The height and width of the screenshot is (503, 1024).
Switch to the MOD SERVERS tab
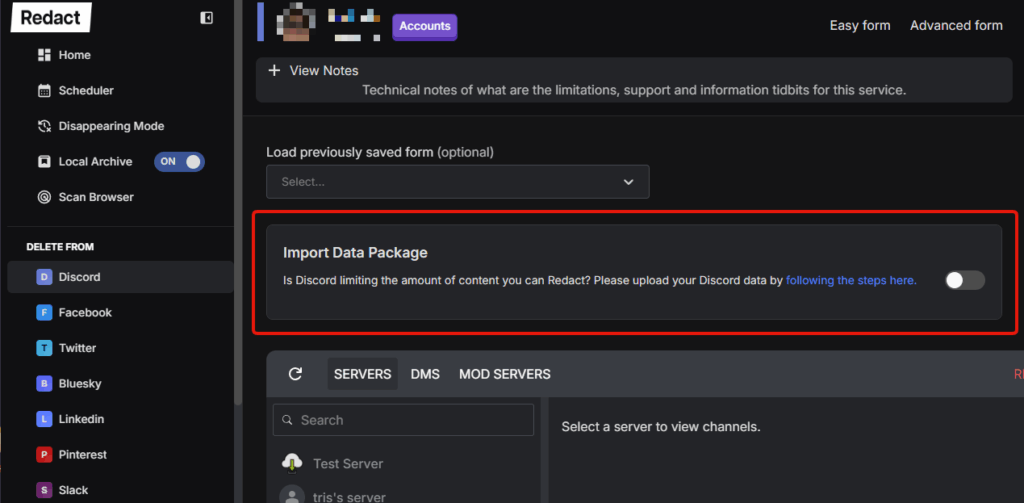504,374
